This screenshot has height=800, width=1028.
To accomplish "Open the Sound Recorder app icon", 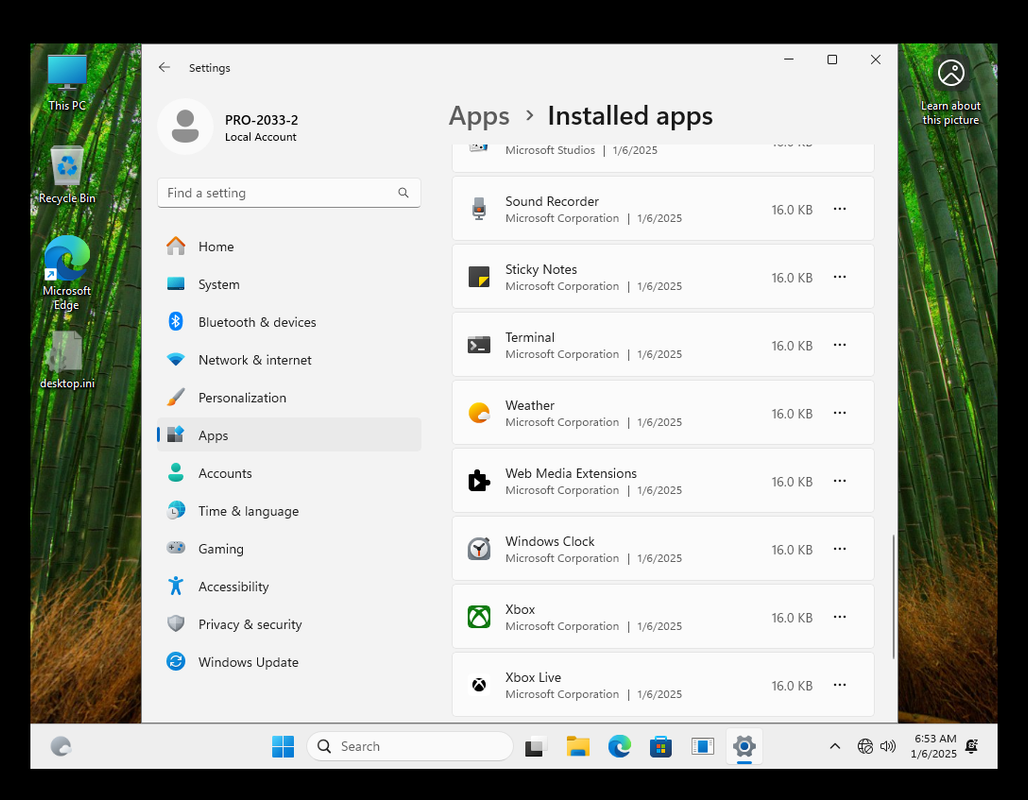I will [479, 209].
